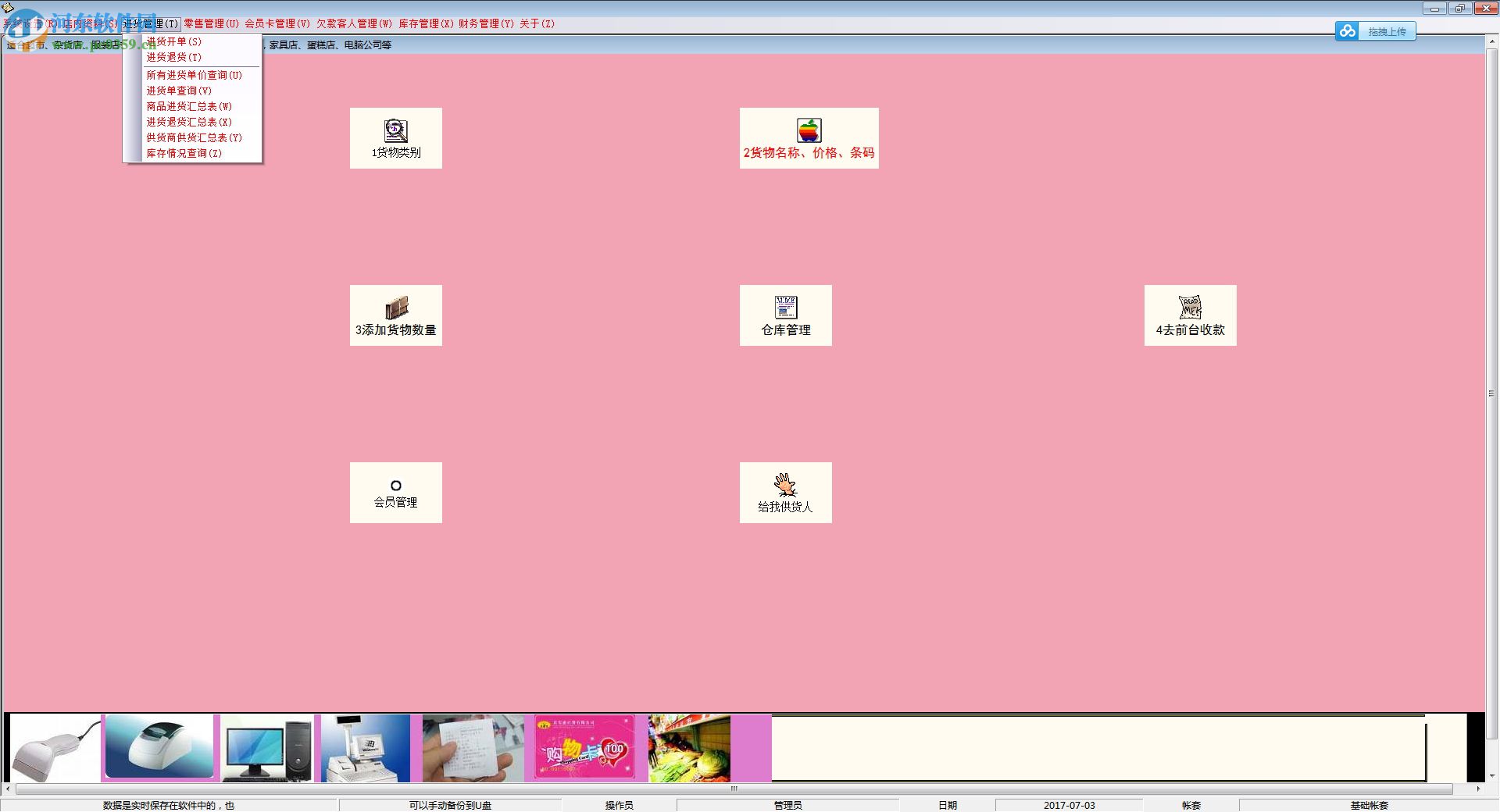Viewport: 1500px width, 812px height.
Task: Click status text 可以手动备份到U盘
Action: coord(451,805)
